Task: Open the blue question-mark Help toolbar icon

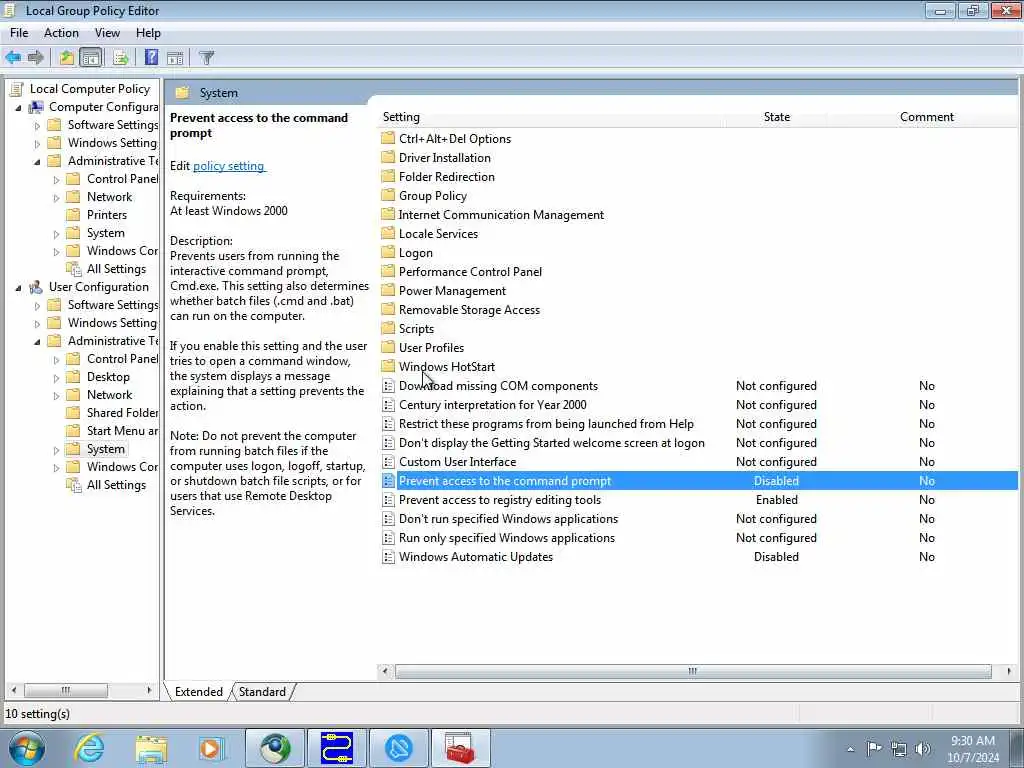Action: click(x=151, y=57)
